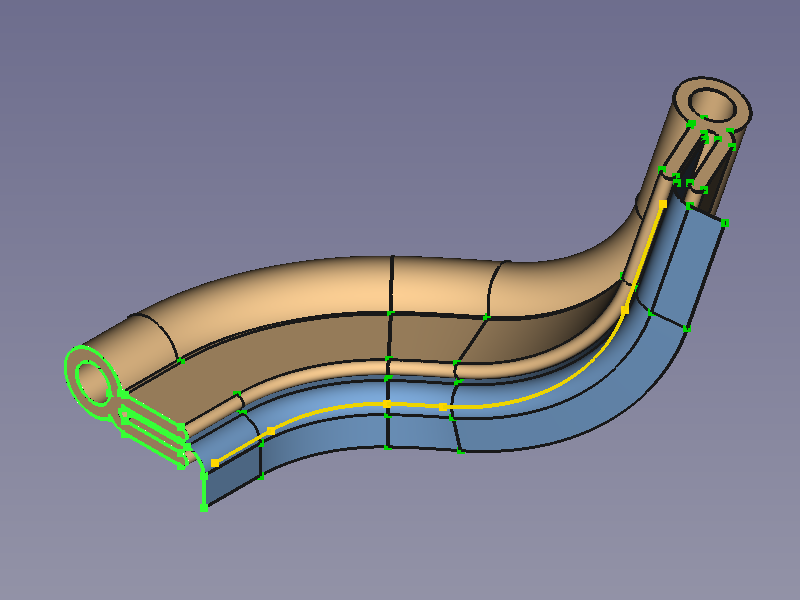Image resolution: width=800 pixels, height=600 pixels.
Task: Select the inner hole of the left ring
Action: (92, 380)
